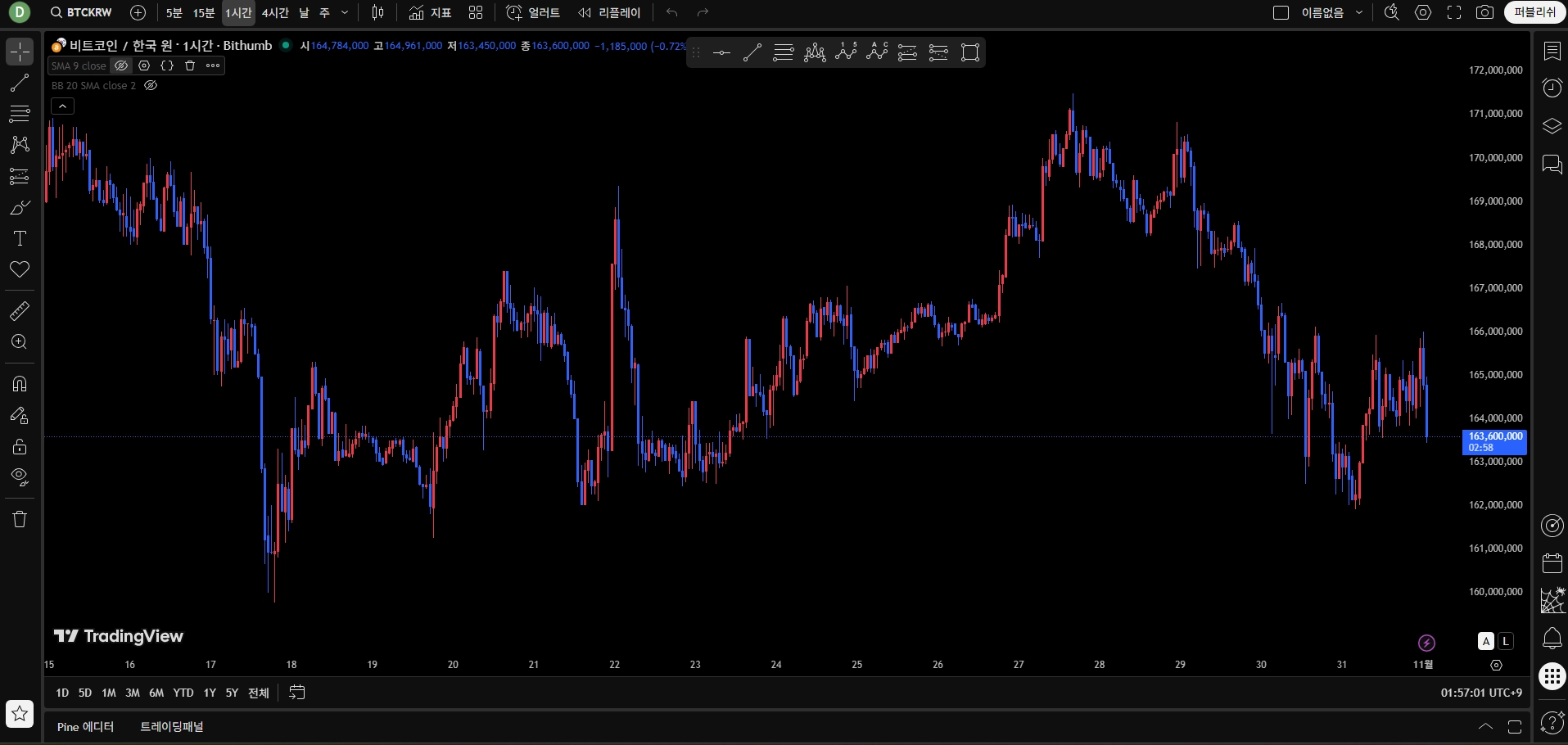Open the BTCKRW symbol search

coord(81,12)
